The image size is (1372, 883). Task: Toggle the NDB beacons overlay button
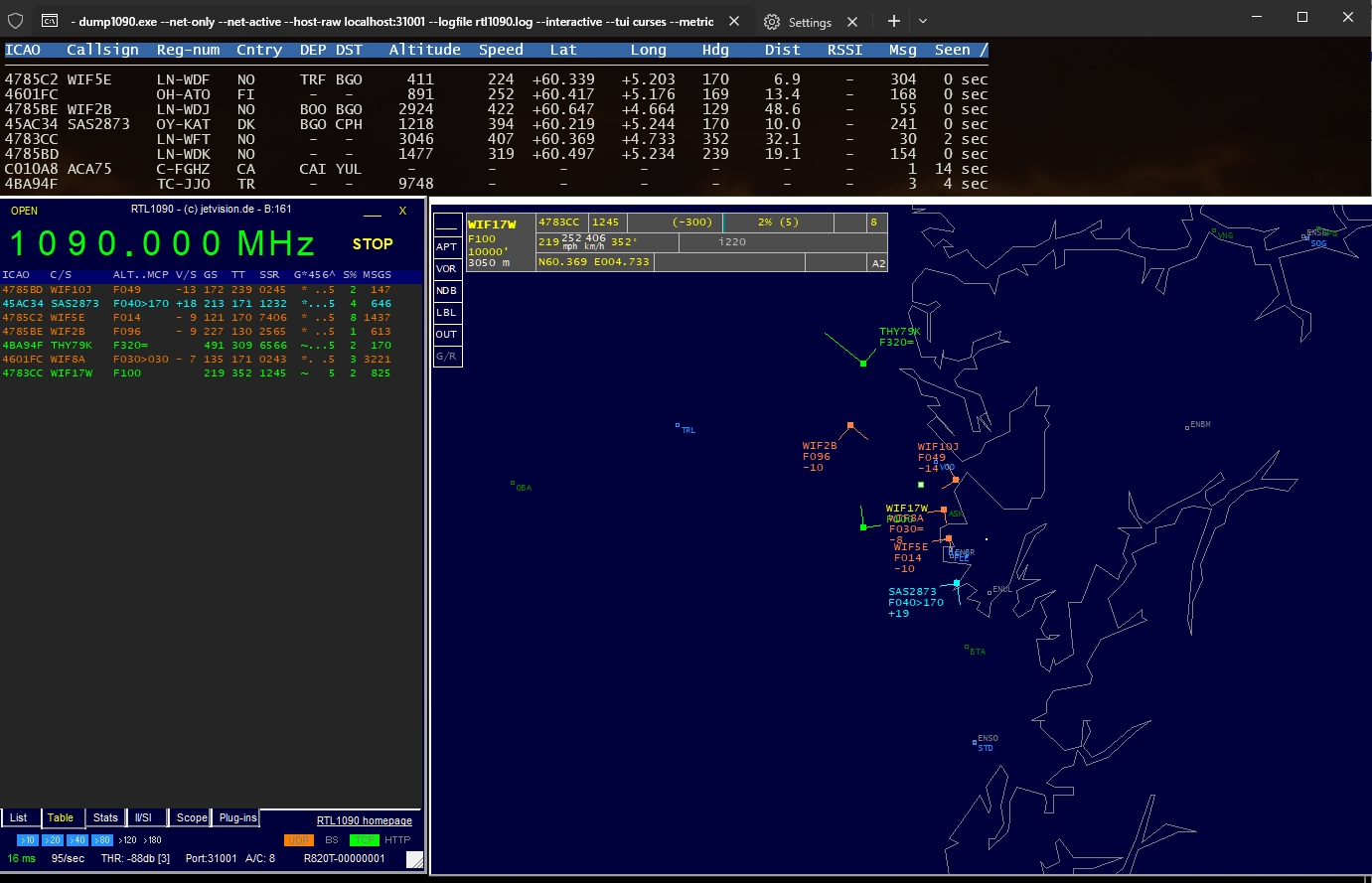[447, 290]
